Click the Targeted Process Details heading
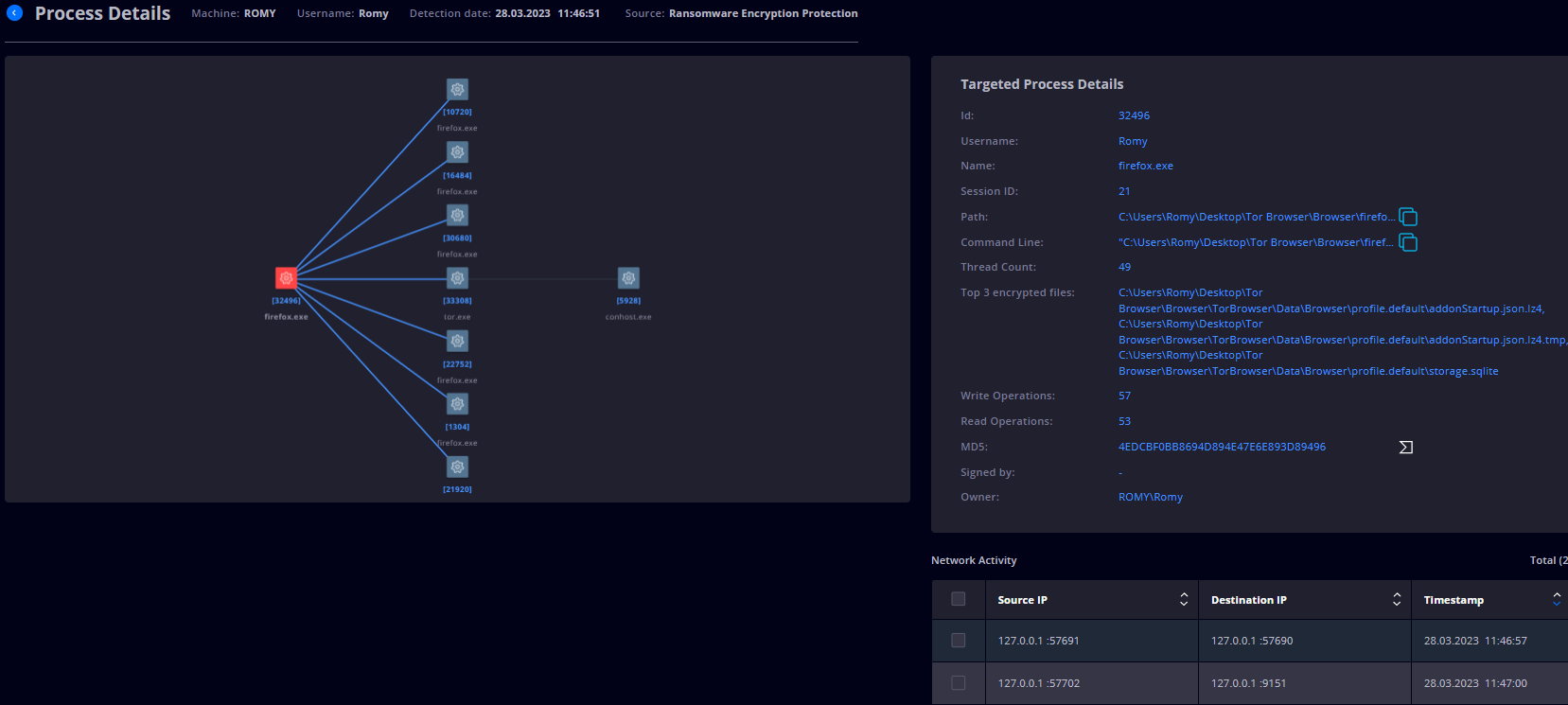 1042,84
